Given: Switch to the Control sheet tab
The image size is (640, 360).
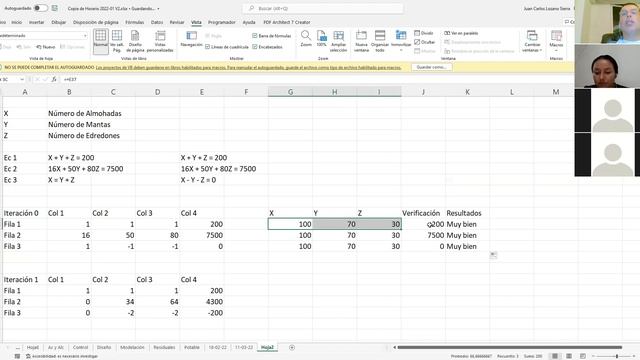Looking at the screenshot, I should 80,347.
